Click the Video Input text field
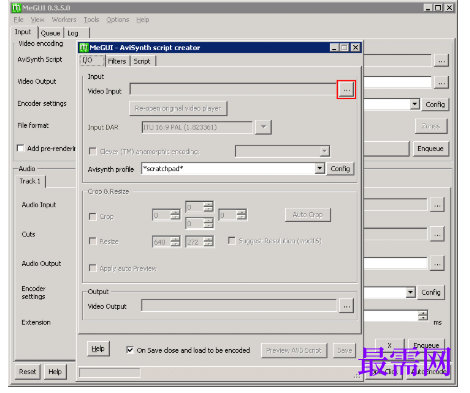 233,89
